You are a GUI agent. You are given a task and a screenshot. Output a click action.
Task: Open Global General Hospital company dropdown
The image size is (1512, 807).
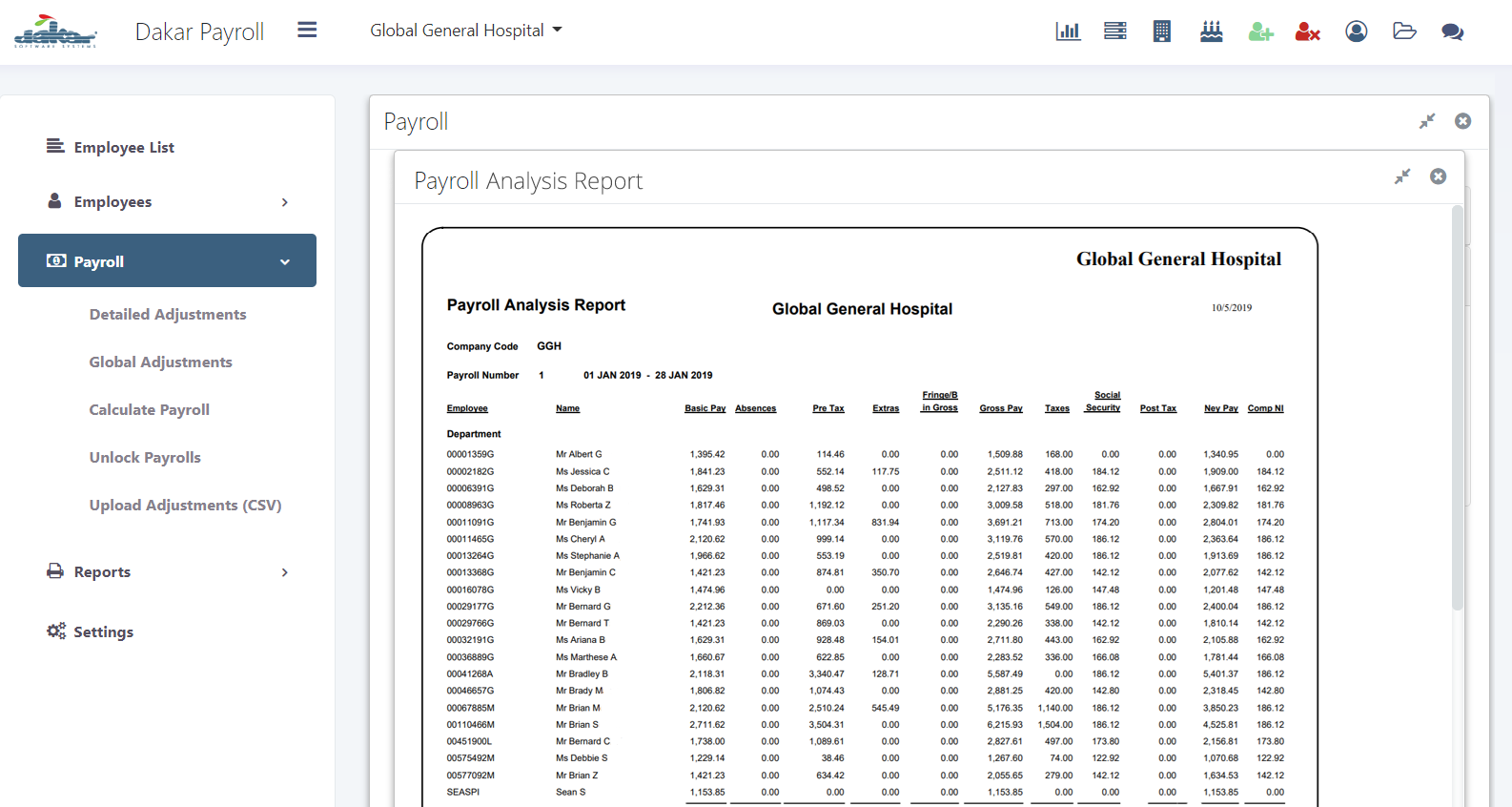coord(466,31)
